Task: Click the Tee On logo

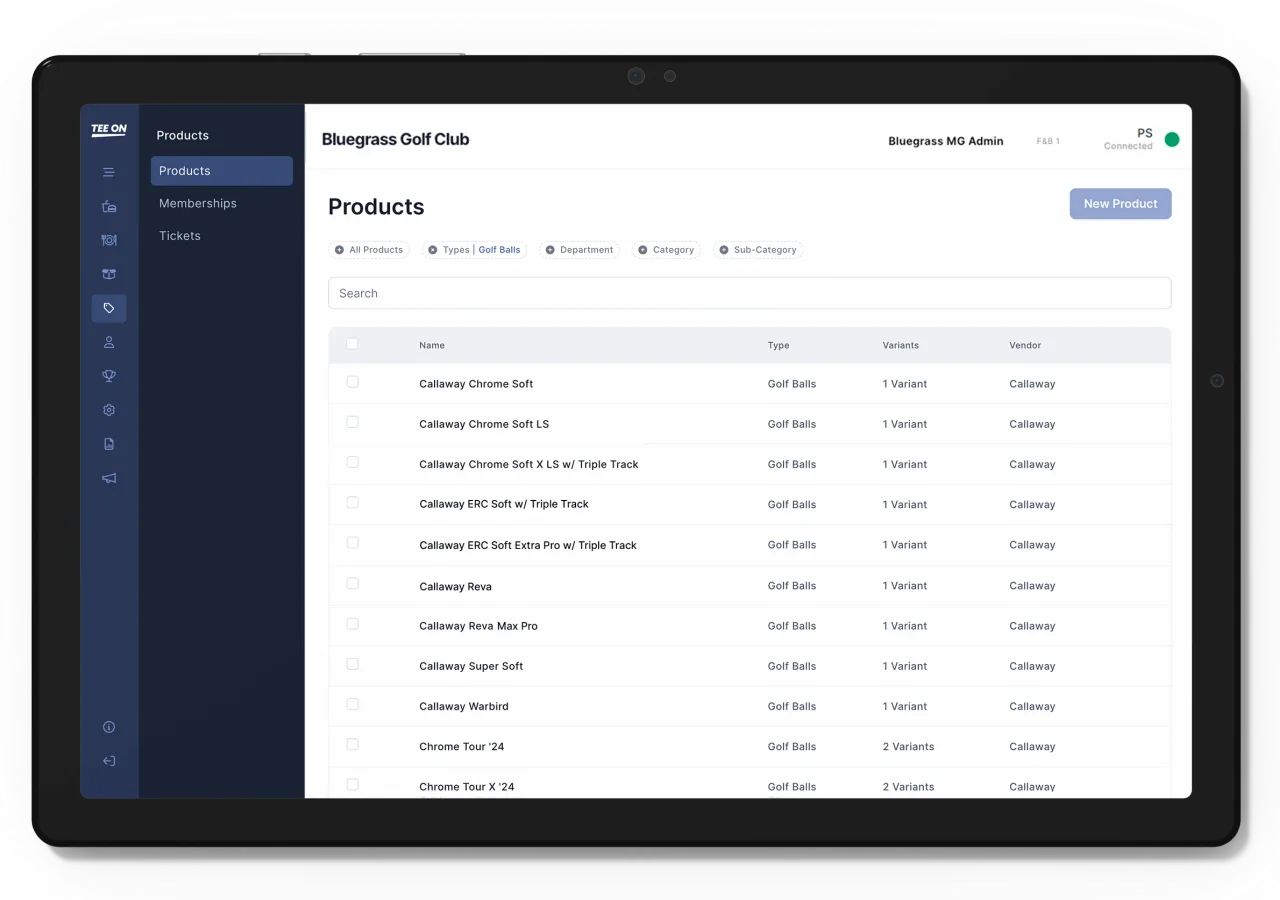Action: (109, 130)
